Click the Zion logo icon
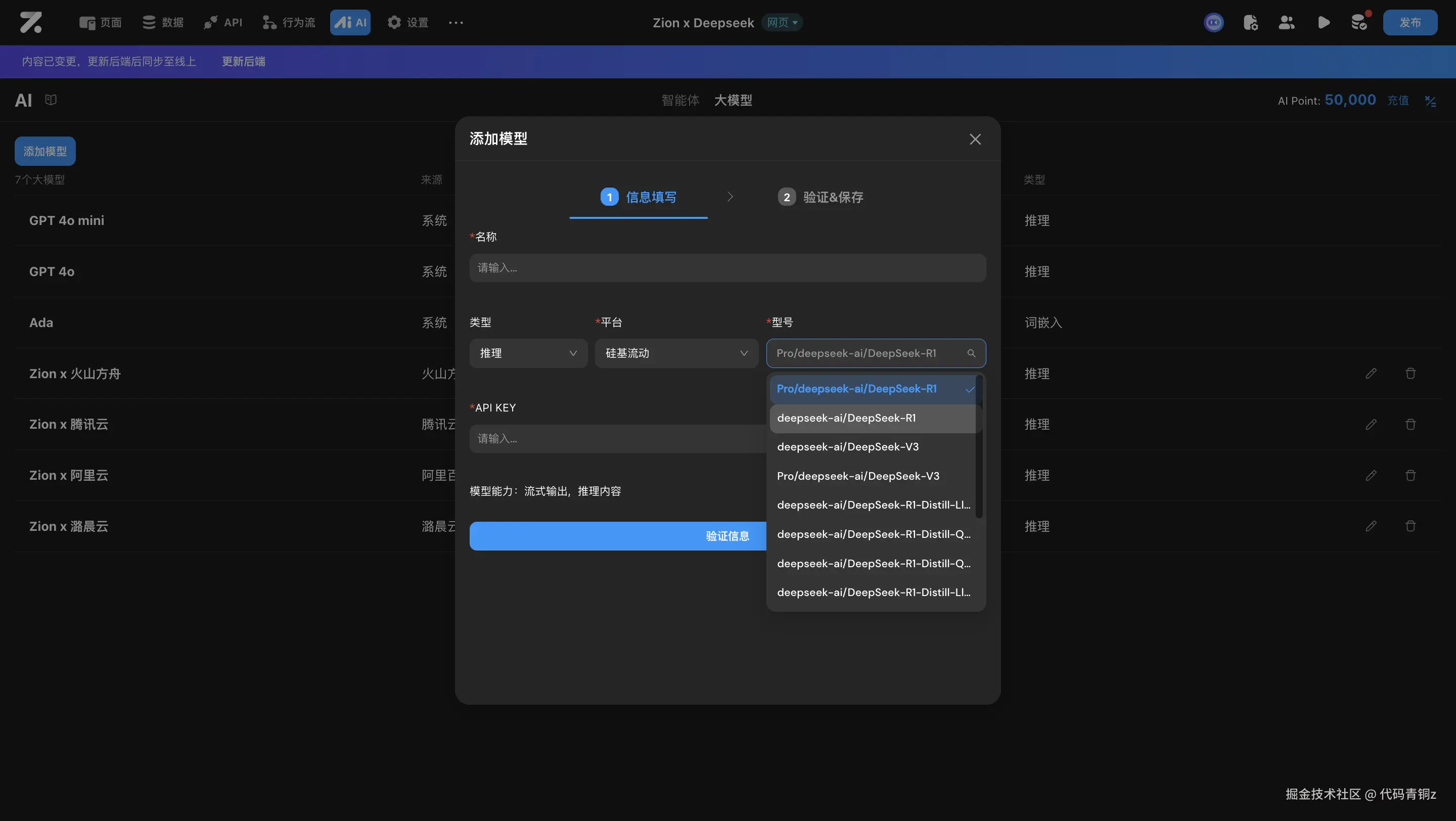The height and width of the screenshot is (821, 1456). tap(30, 23)
